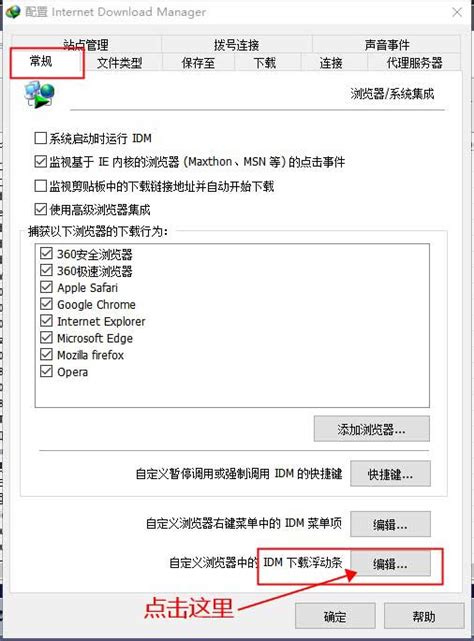Uncheck 使用高级浏览器集成 option
The width and height of the screenshot is (474, 641).
(40, 209)
